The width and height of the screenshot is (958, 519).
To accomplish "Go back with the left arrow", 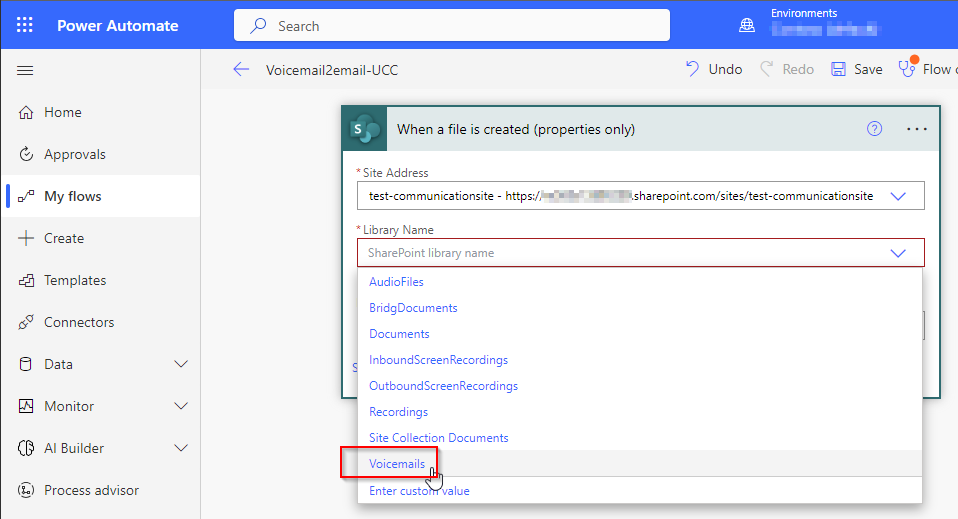I will pos(241,70).
